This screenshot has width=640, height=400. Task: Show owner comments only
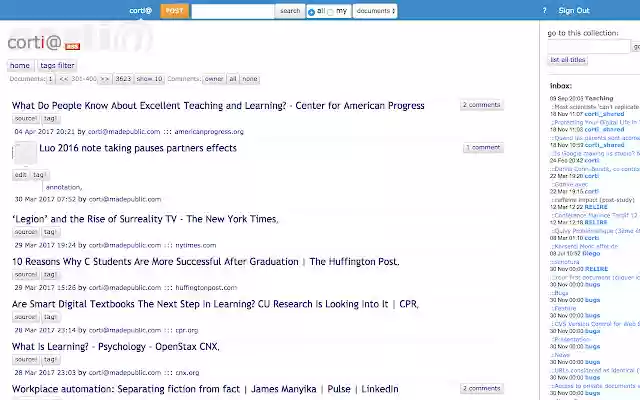click(214, 79)
